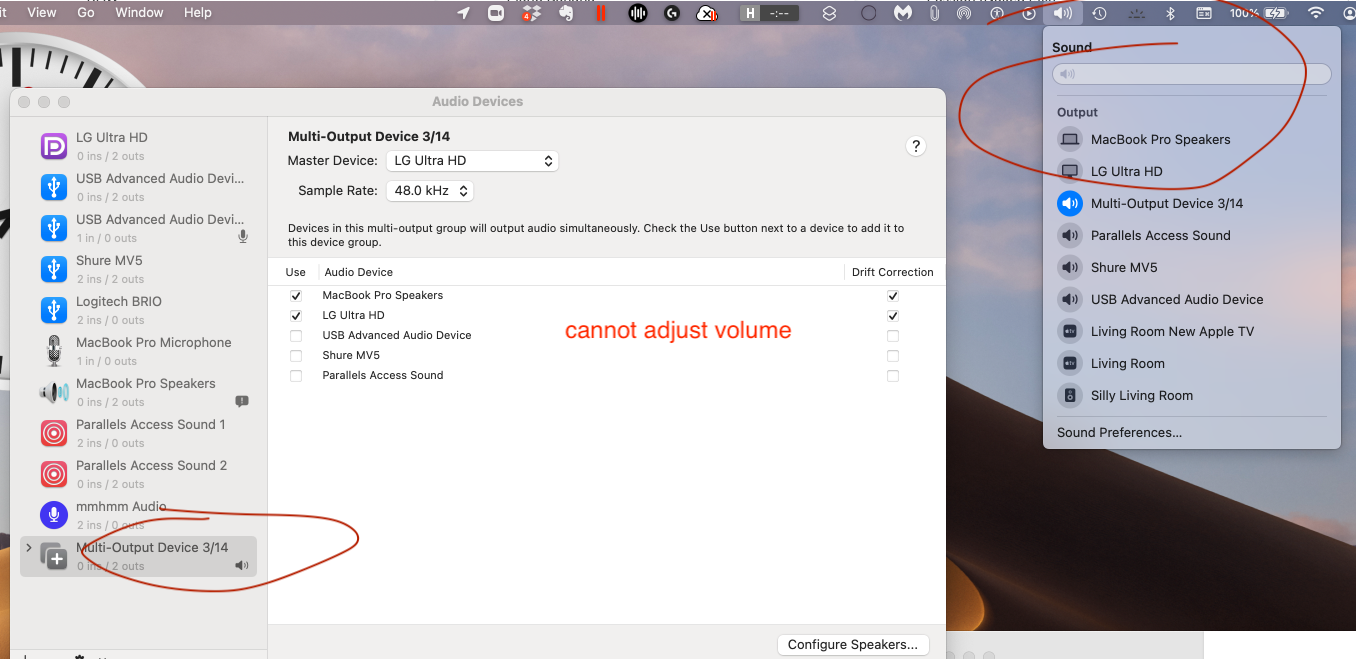Click location arrow icon in menu bar
Viewport: 1356px width, 659px height.
[x=463, y=13]
